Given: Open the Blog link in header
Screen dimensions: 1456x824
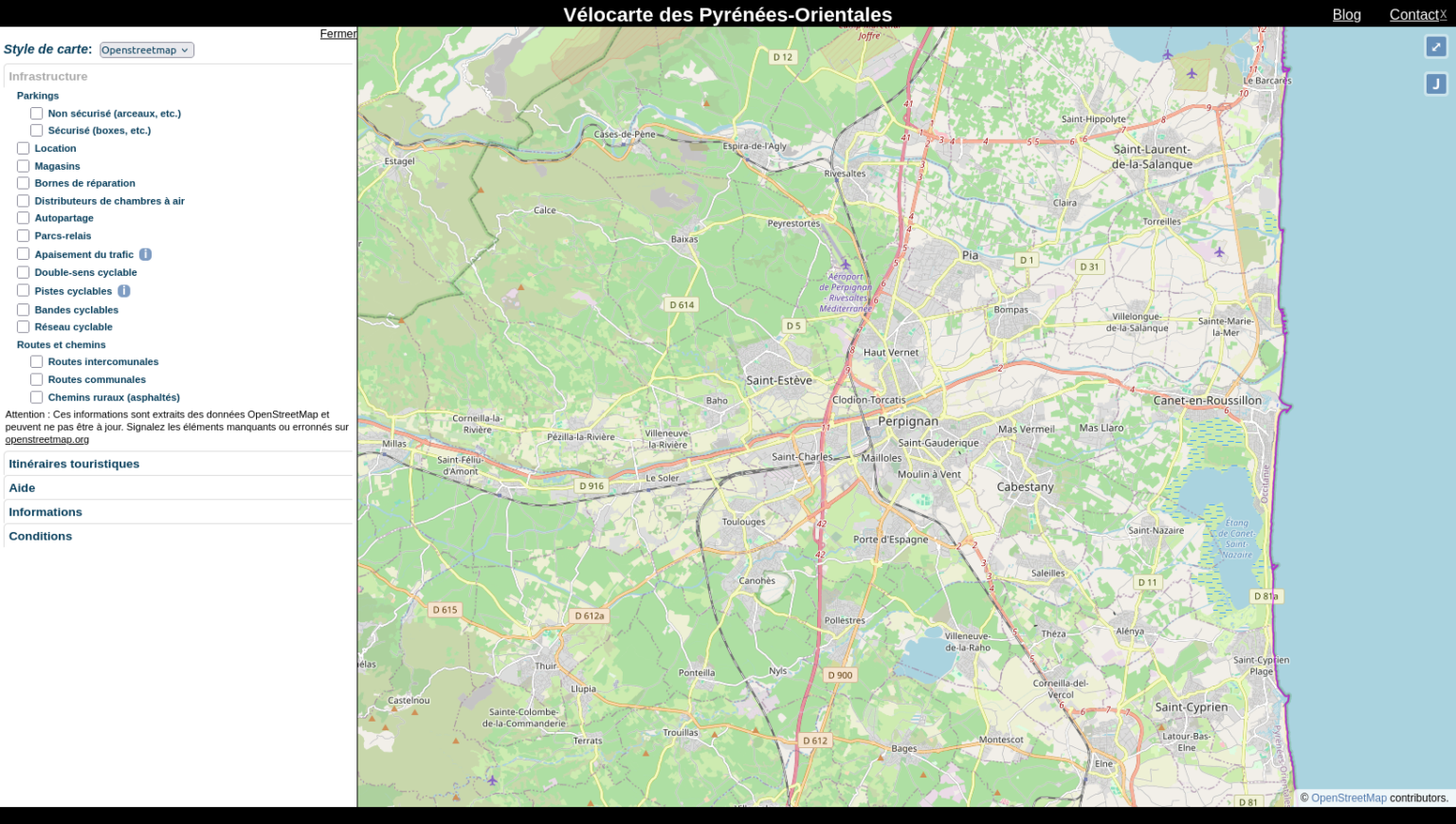Looking at the screenshot, I should click(x=1346, y=15).
